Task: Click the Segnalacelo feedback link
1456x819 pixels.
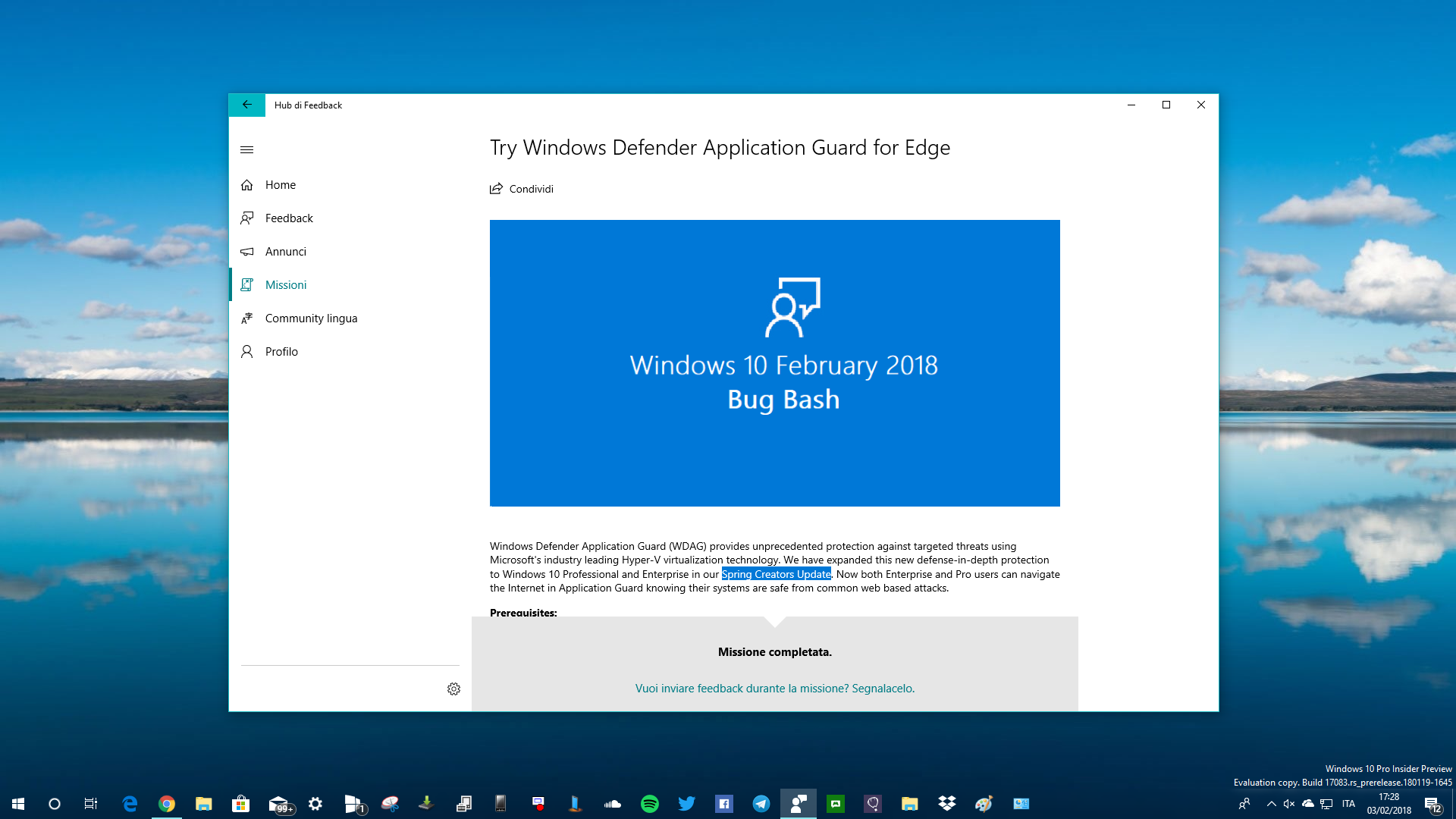Action: point(774,689)
